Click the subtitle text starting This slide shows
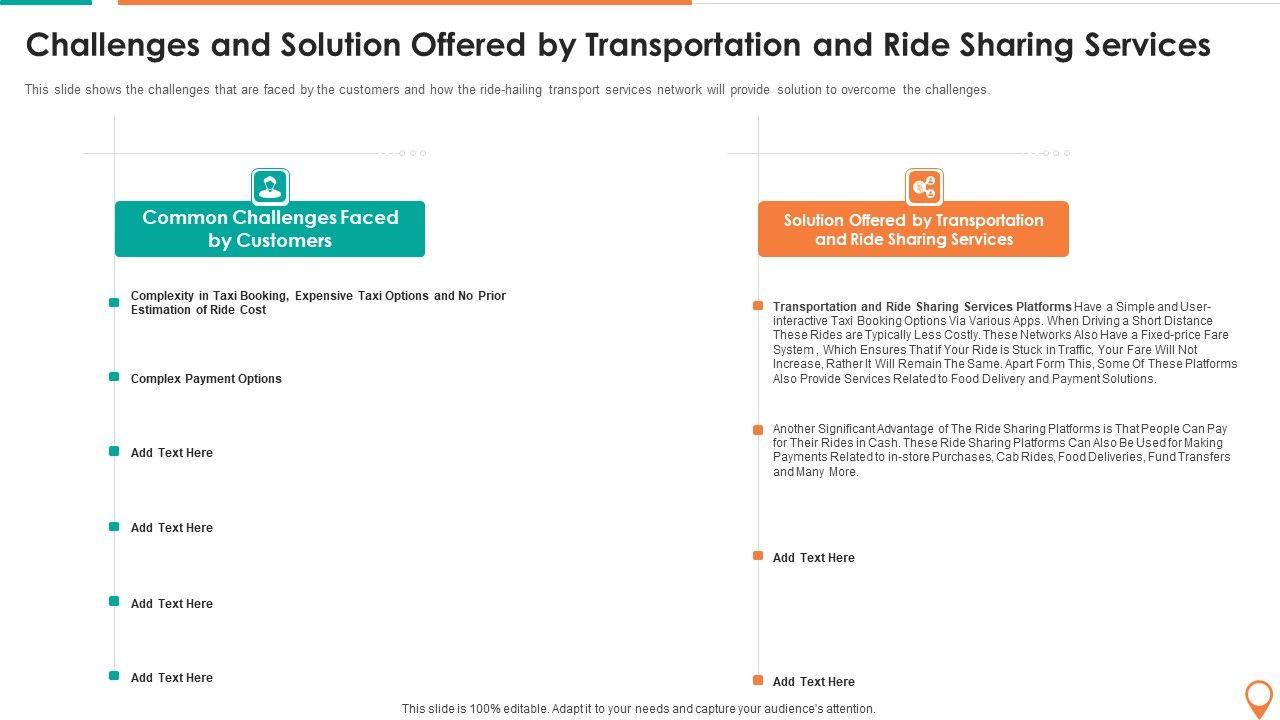Screen dimensions: 1280x720 point(507,90)
